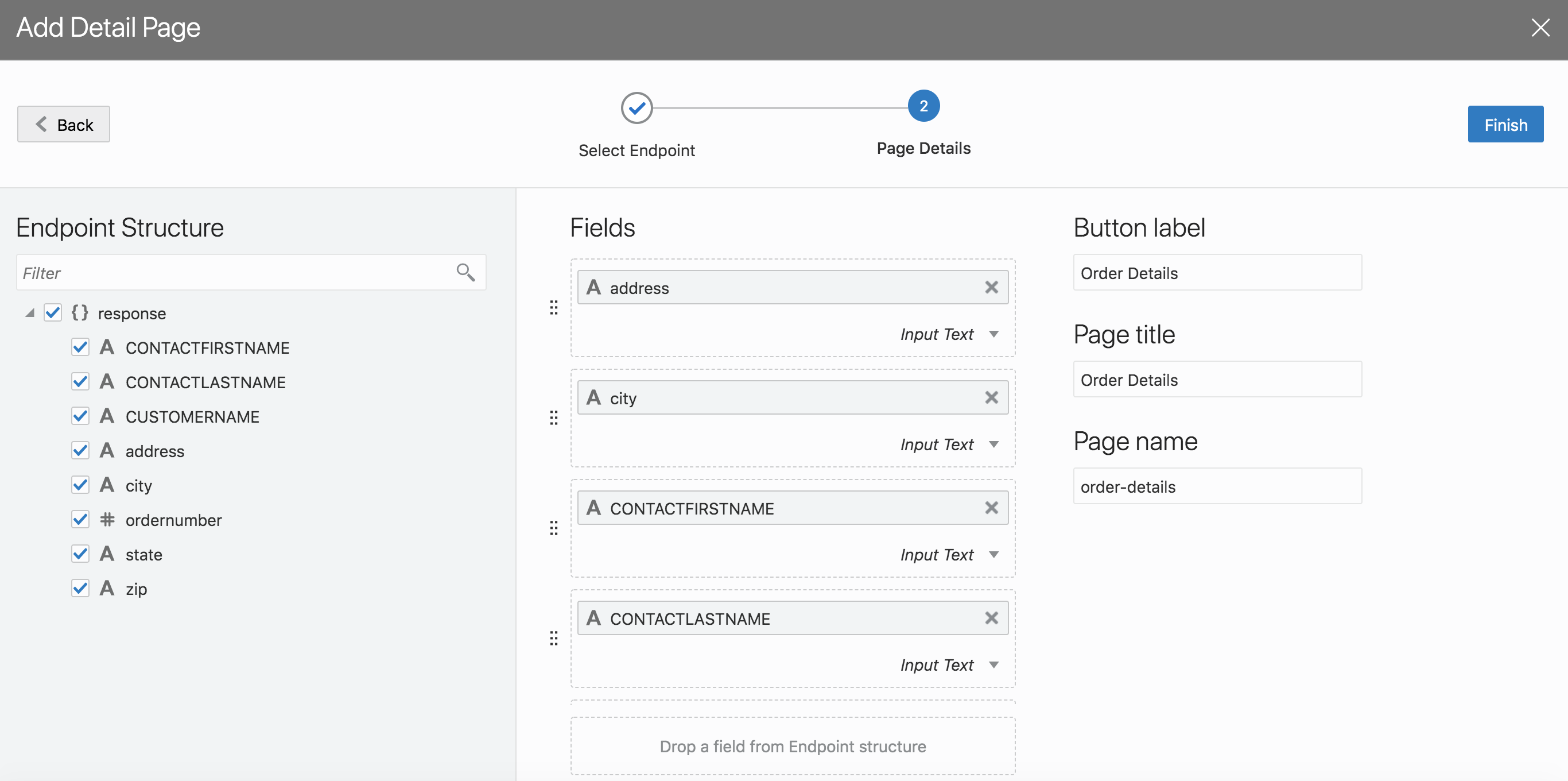
Task: Uncheck the CUSTOMERNAME checkbox
Action: [80, 416]
